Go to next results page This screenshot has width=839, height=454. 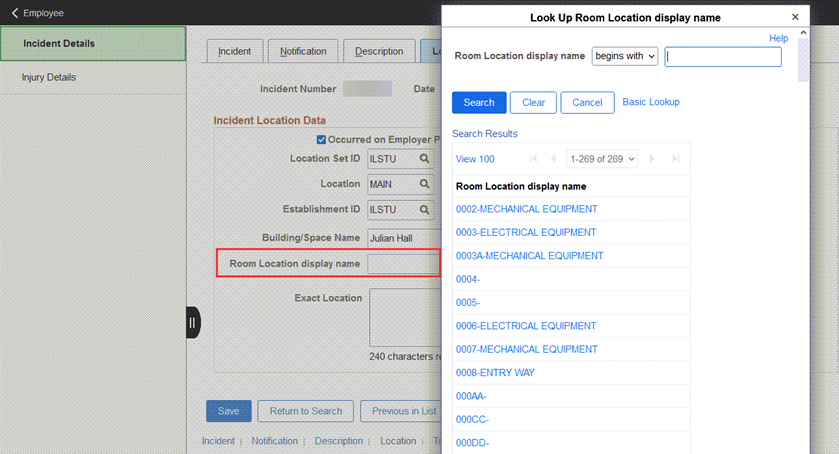tap(652, 158)
